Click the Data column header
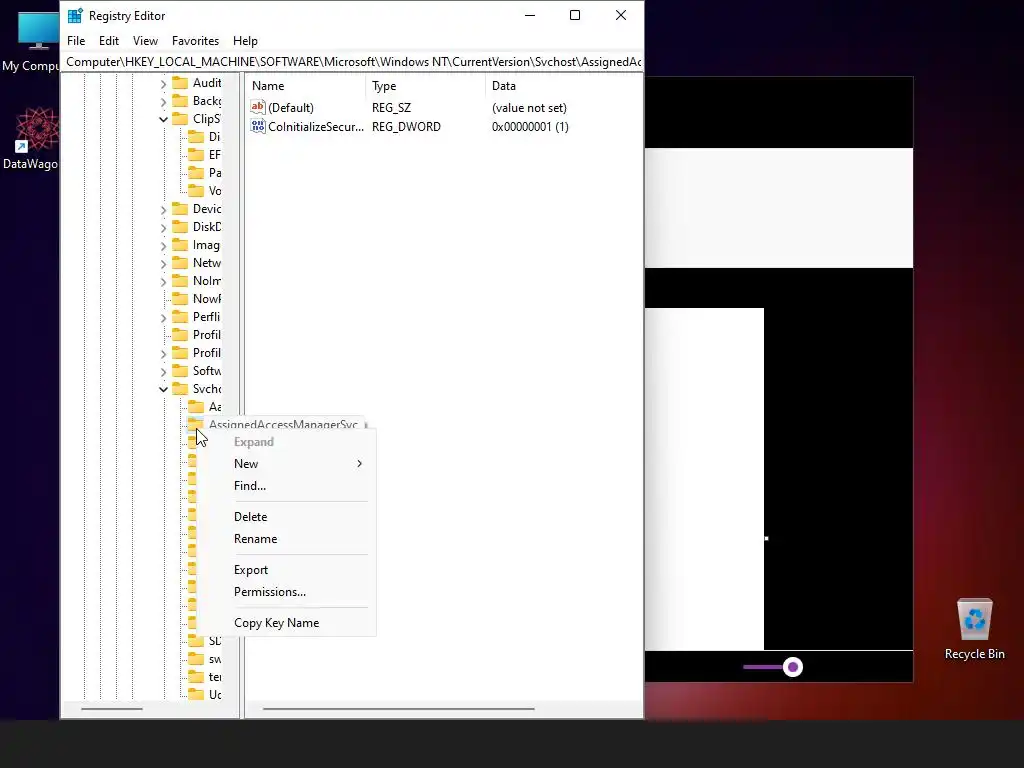 [564, 86]
